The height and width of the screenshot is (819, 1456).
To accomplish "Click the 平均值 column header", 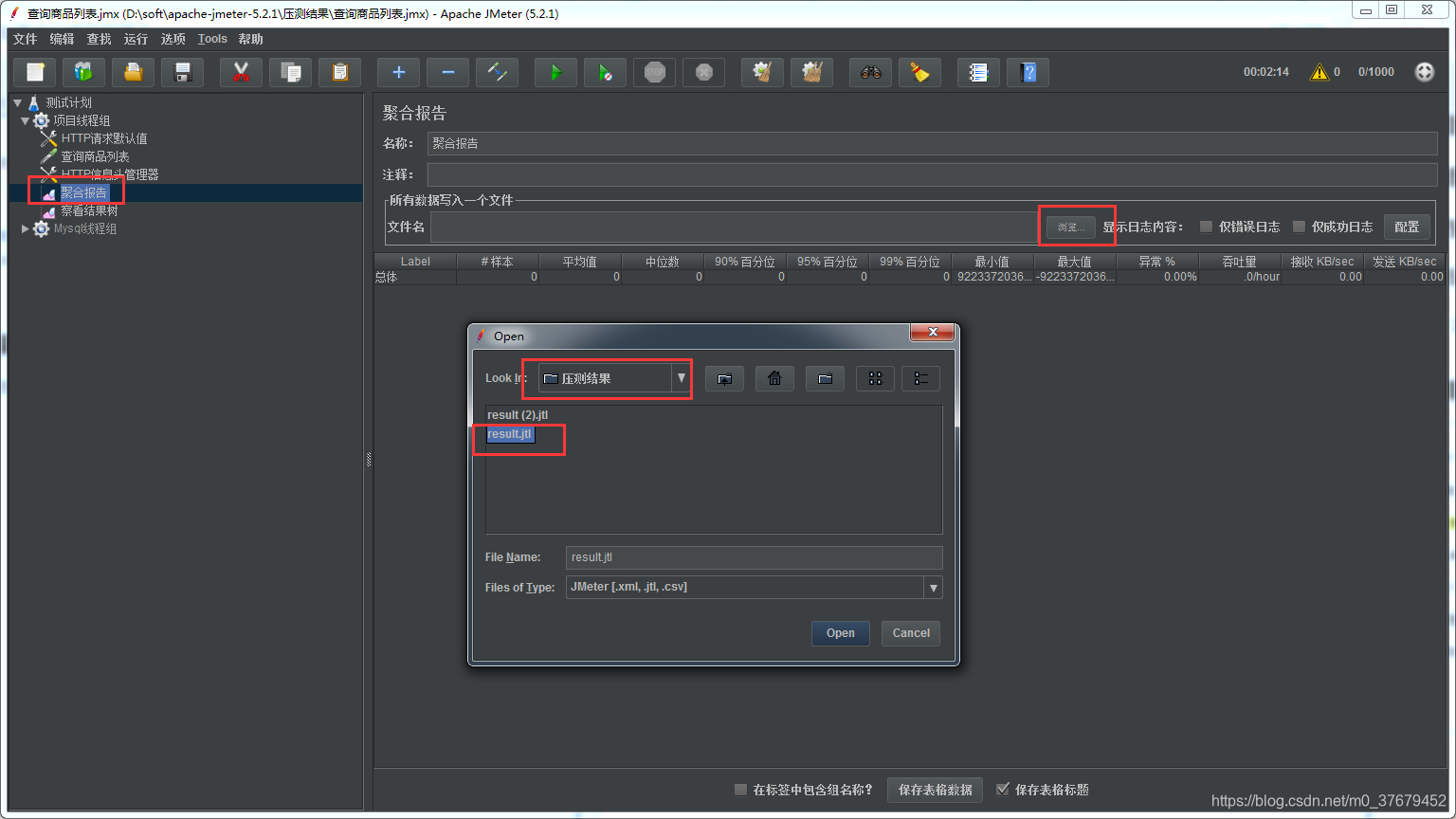I will click(x=580, y=262).
